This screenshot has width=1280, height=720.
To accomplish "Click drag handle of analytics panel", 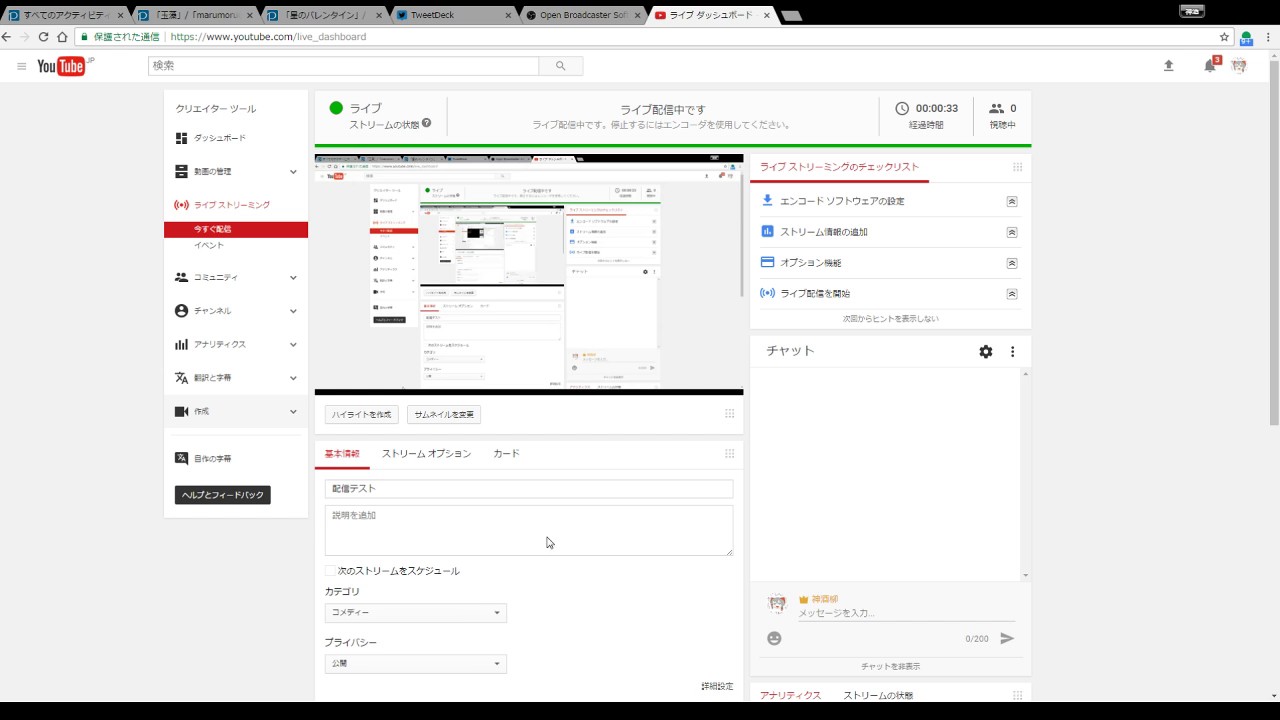I will 1017,695.
